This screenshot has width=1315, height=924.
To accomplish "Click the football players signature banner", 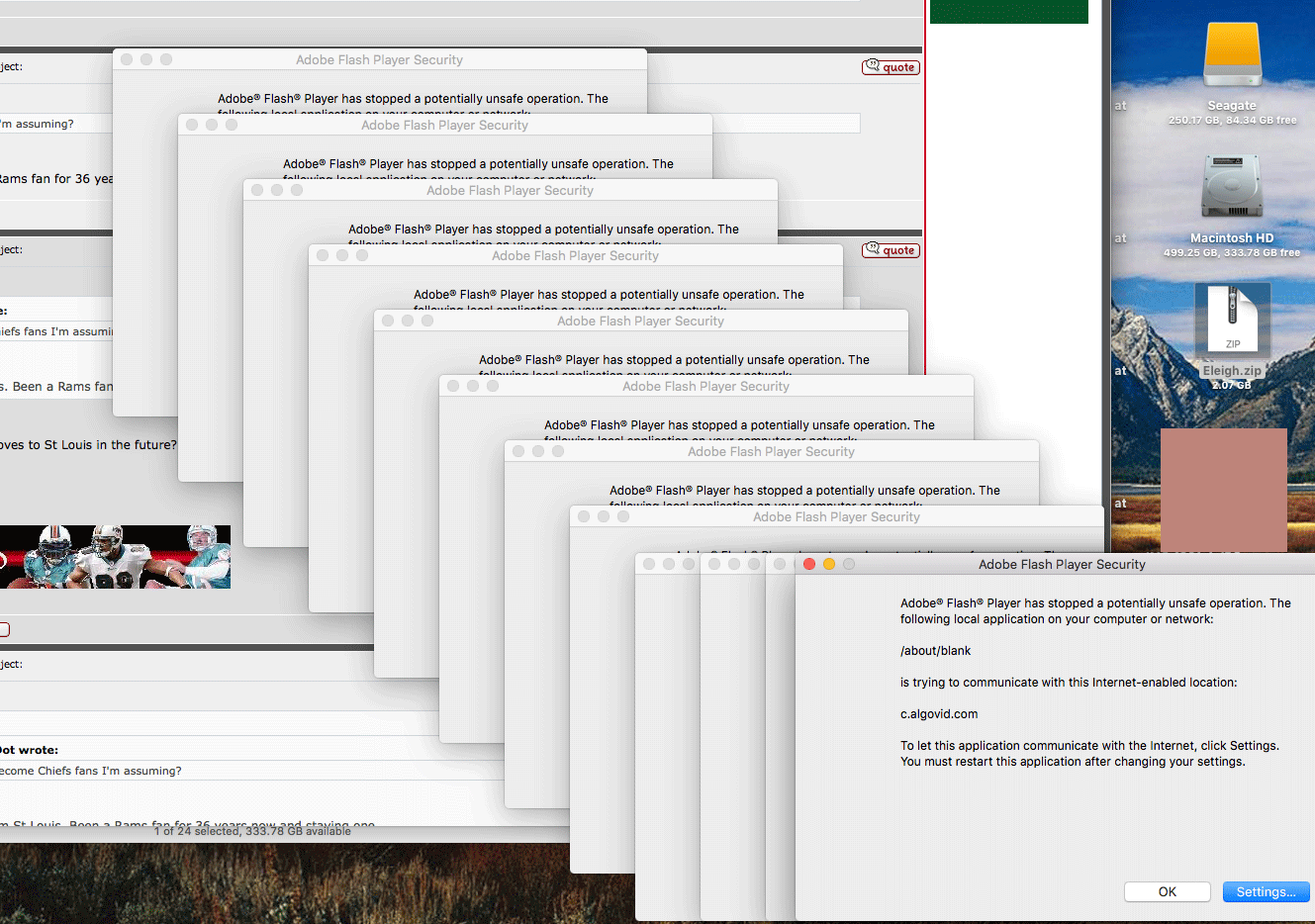I will click(115, 557).
